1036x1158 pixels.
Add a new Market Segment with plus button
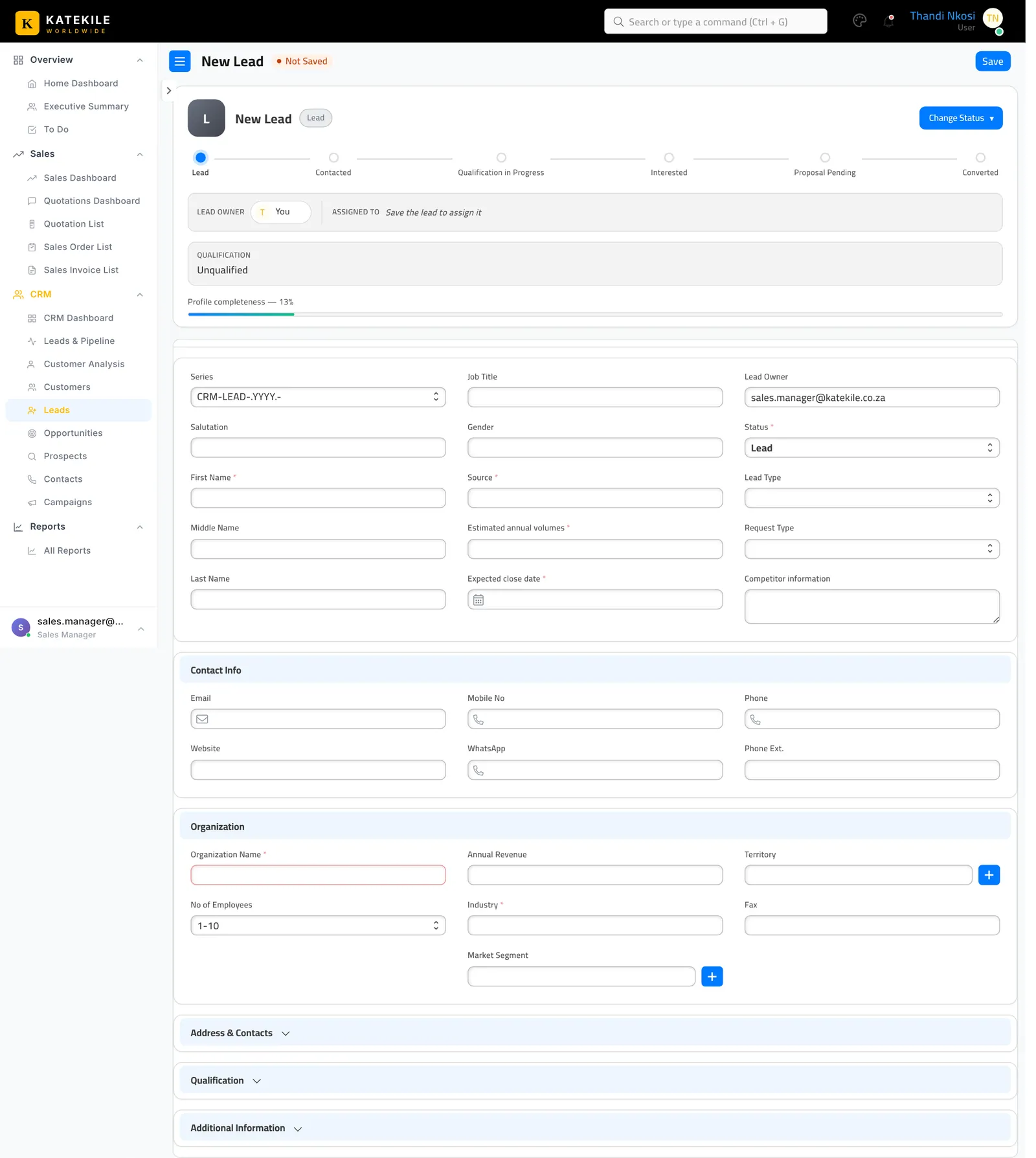(x=712, y=976)
